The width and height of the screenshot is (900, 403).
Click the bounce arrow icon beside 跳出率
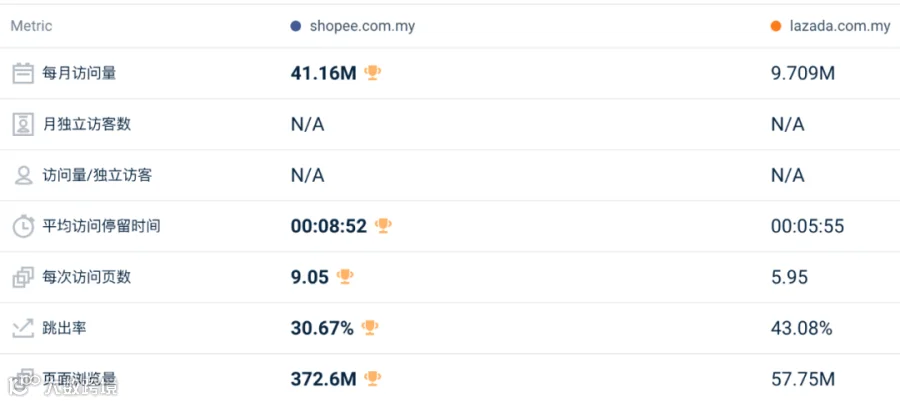[23, 328]
